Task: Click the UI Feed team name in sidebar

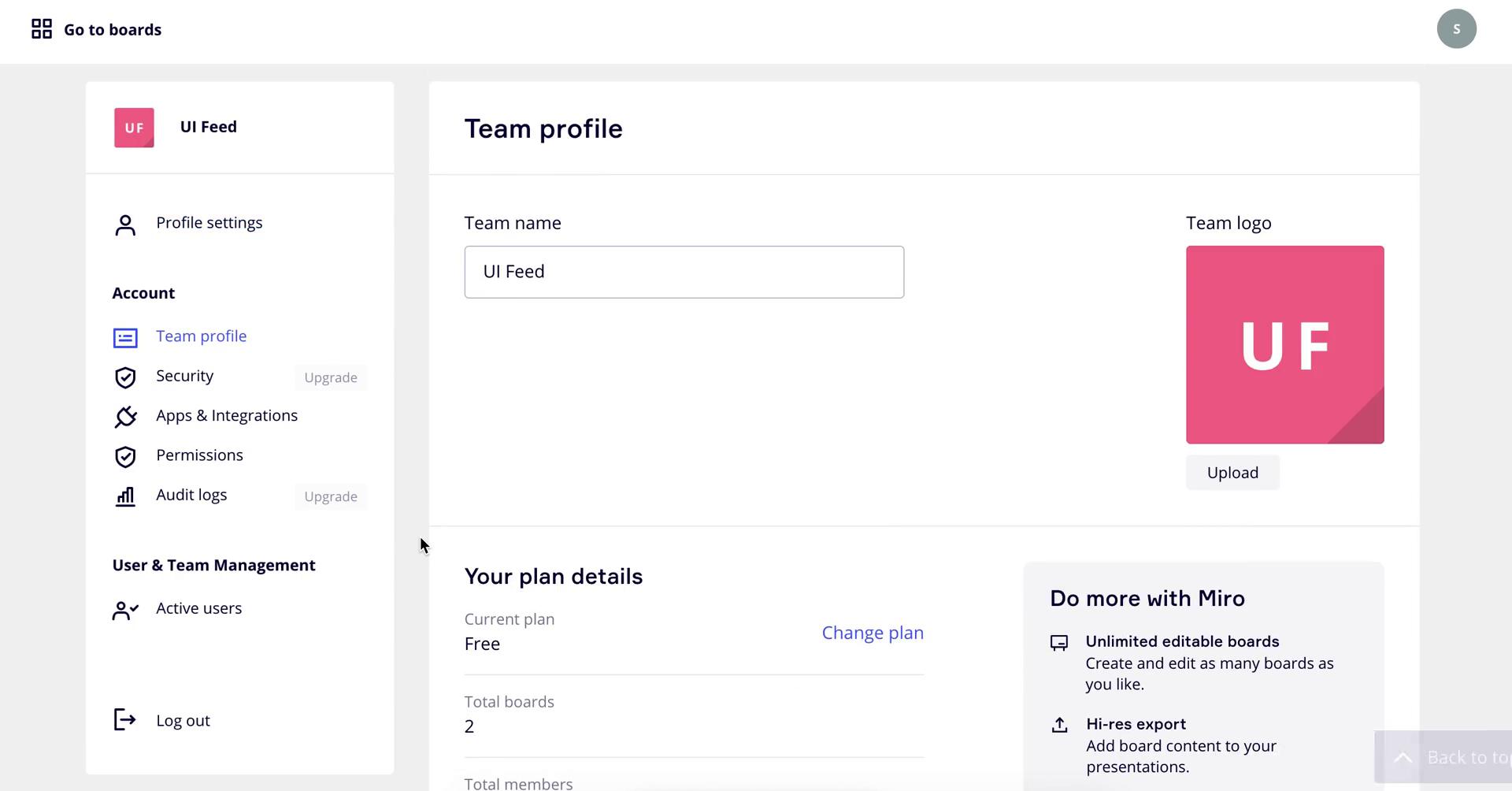Action: (209, 127)
